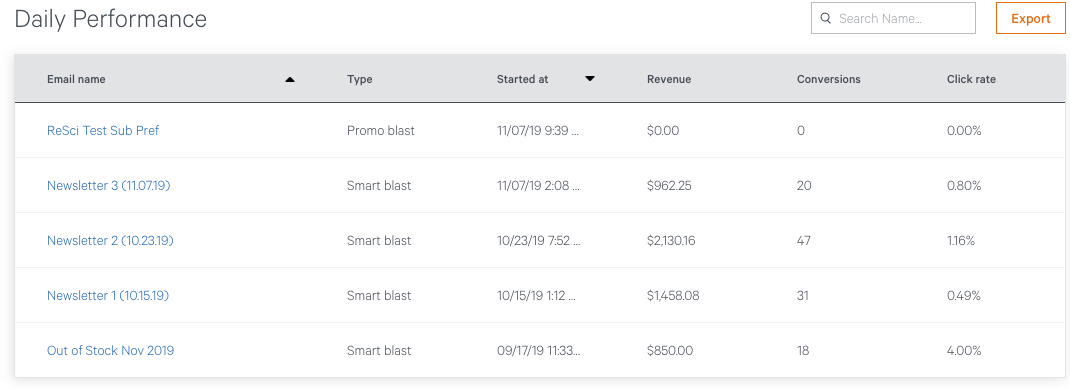Select the 0.00% click rate
This screenshot has height=389, width=1070.
[x=964, y=130]
